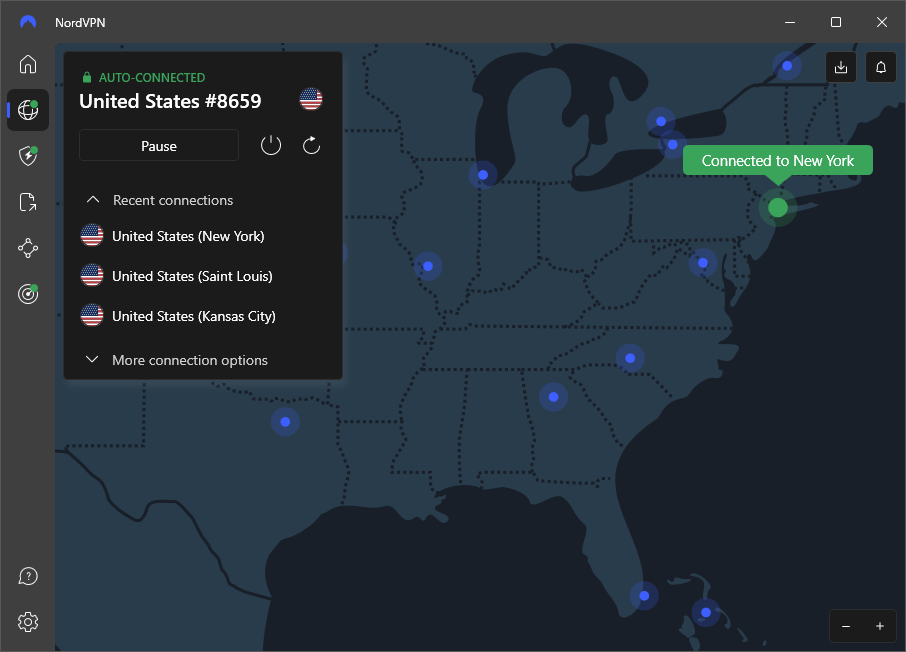Click the download icon at top right
This screenshot has width=906, height=652.
pyautogui.click(x=841, y=67)
